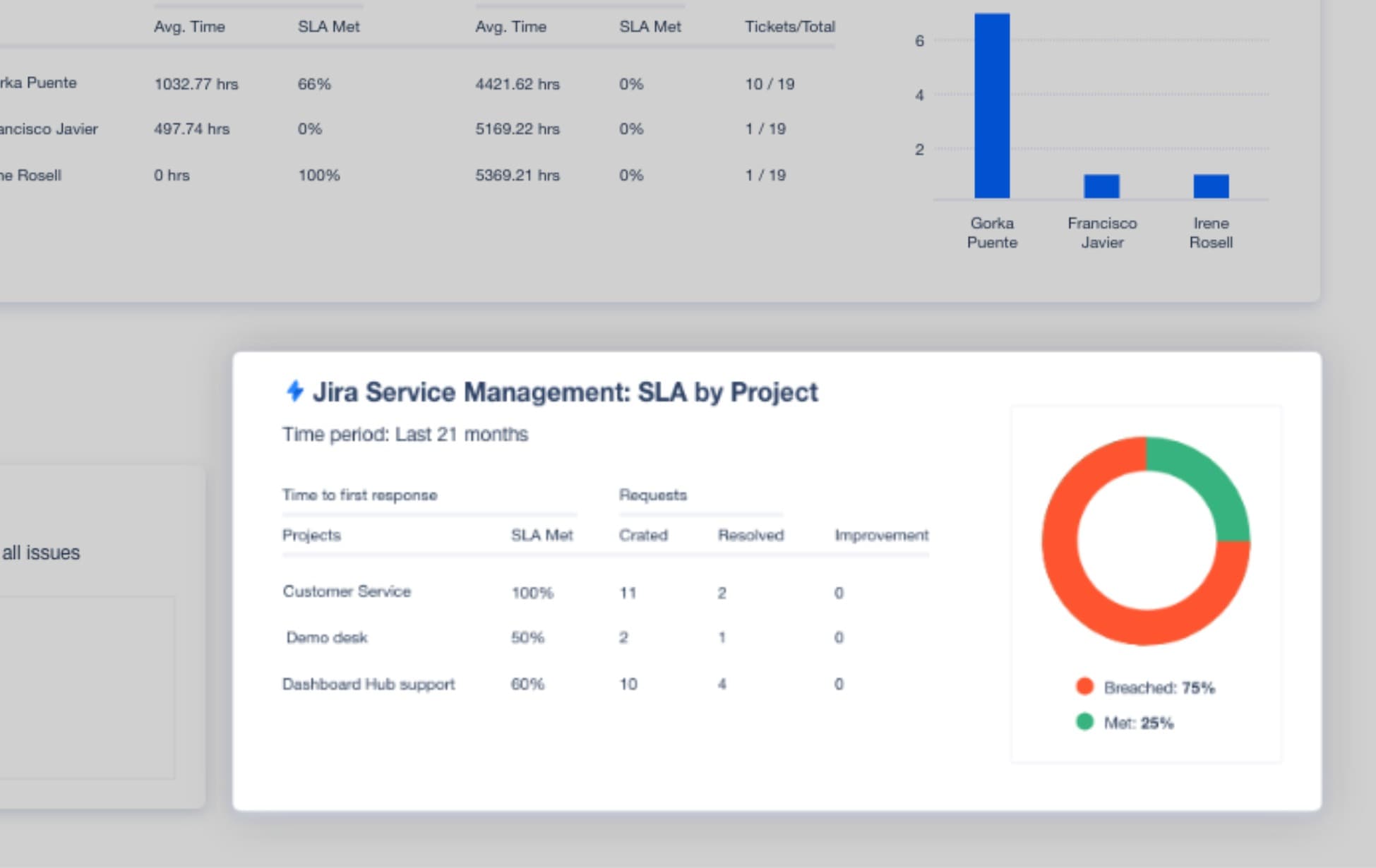
Task: Open the Dashboard Hub support project row
Action: pos(369,684)
